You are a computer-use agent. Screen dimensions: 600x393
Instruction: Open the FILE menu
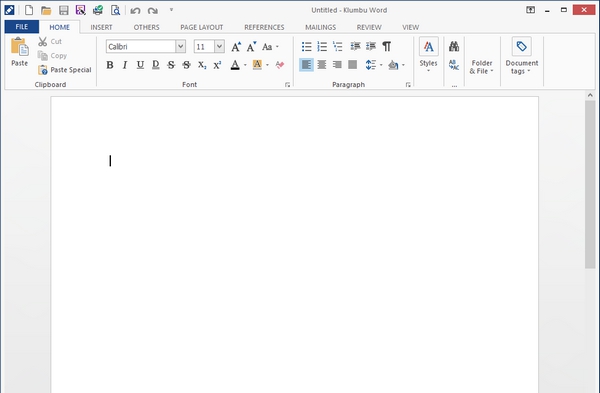pos(21,27)
